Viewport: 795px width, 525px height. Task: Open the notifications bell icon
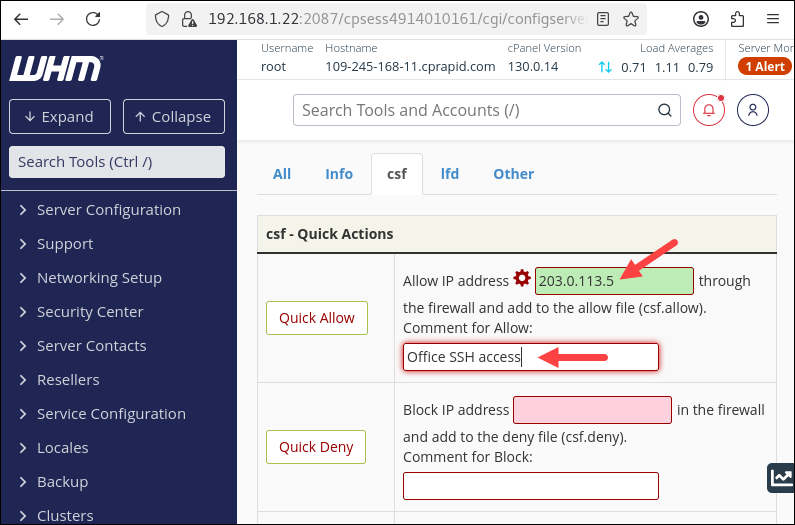tap(709, 110)
